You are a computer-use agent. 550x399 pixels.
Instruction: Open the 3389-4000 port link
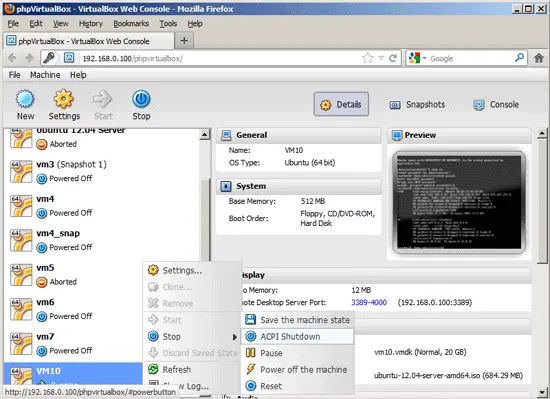369,302
